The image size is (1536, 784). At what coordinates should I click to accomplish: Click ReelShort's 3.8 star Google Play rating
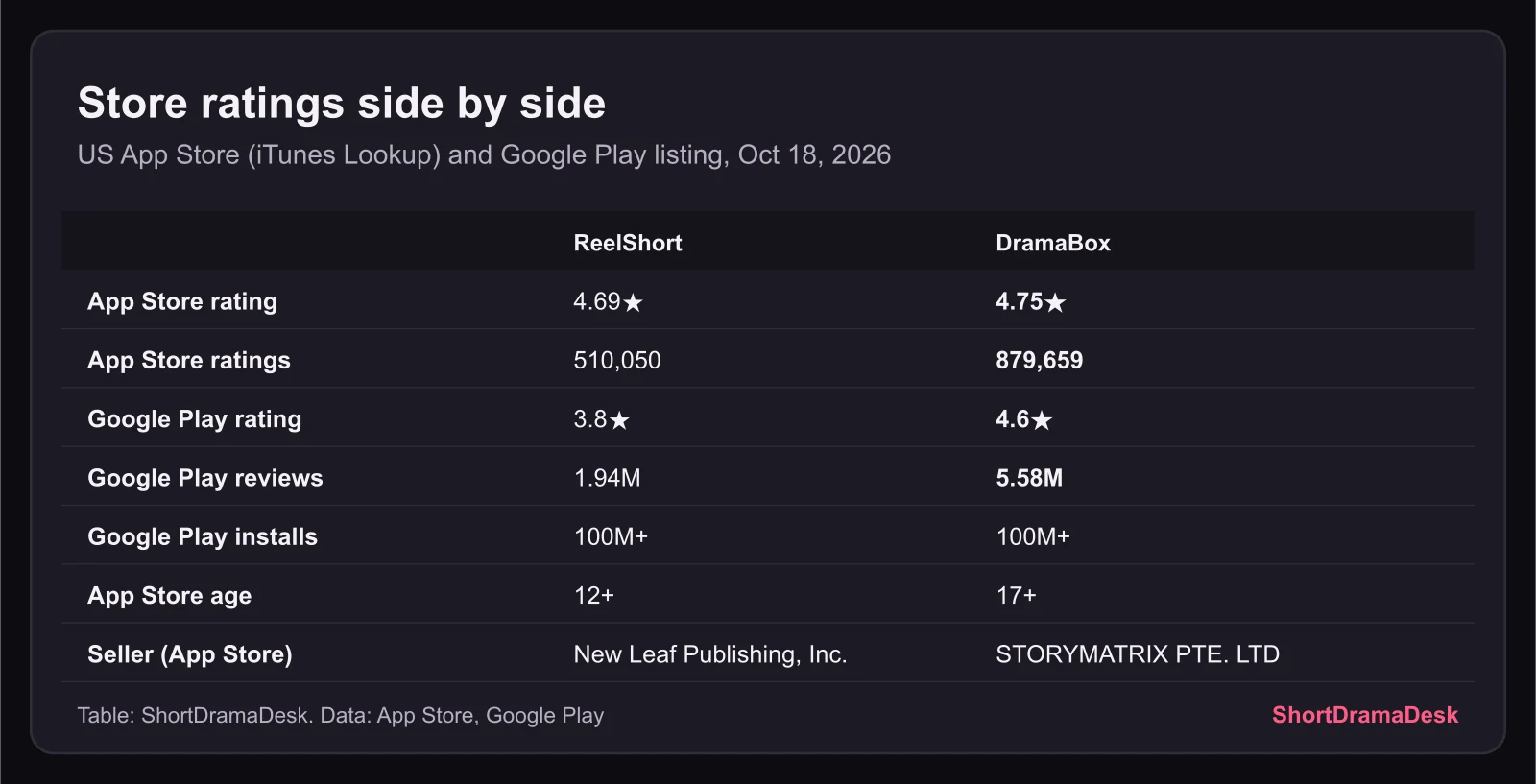[601, 419]
